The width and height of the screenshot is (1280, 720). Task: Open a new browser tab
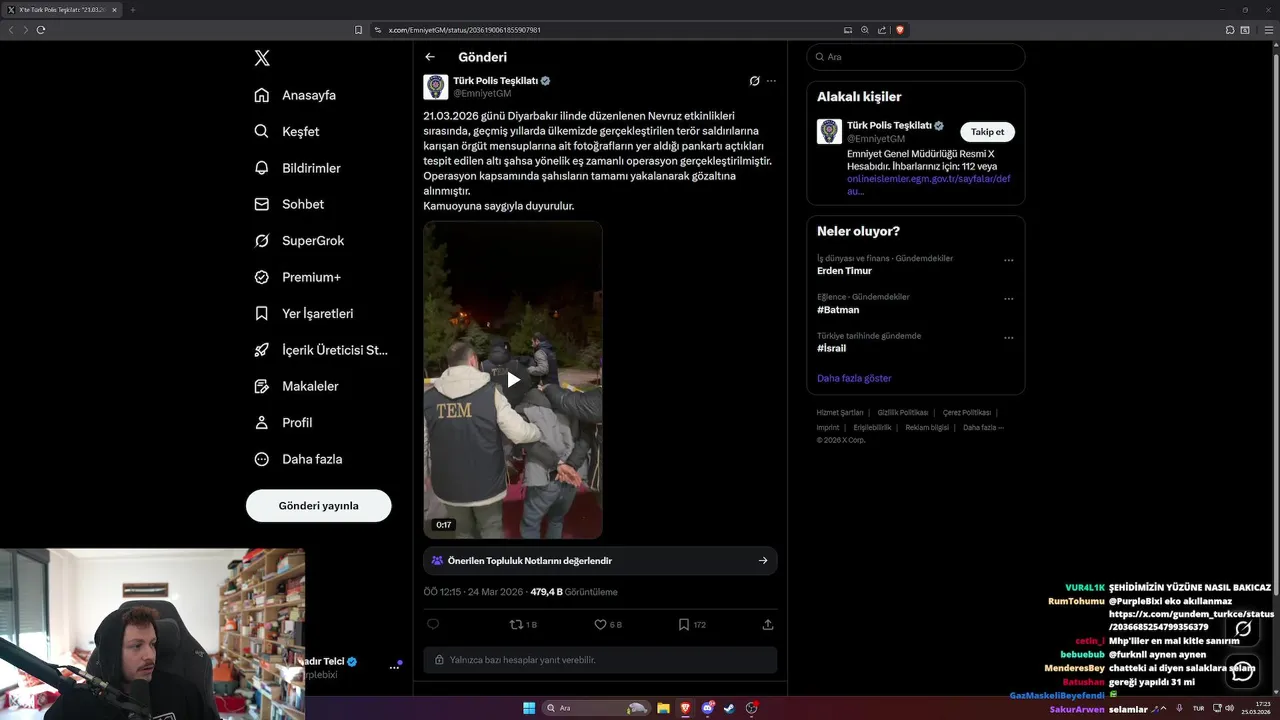tap(132, 10)
